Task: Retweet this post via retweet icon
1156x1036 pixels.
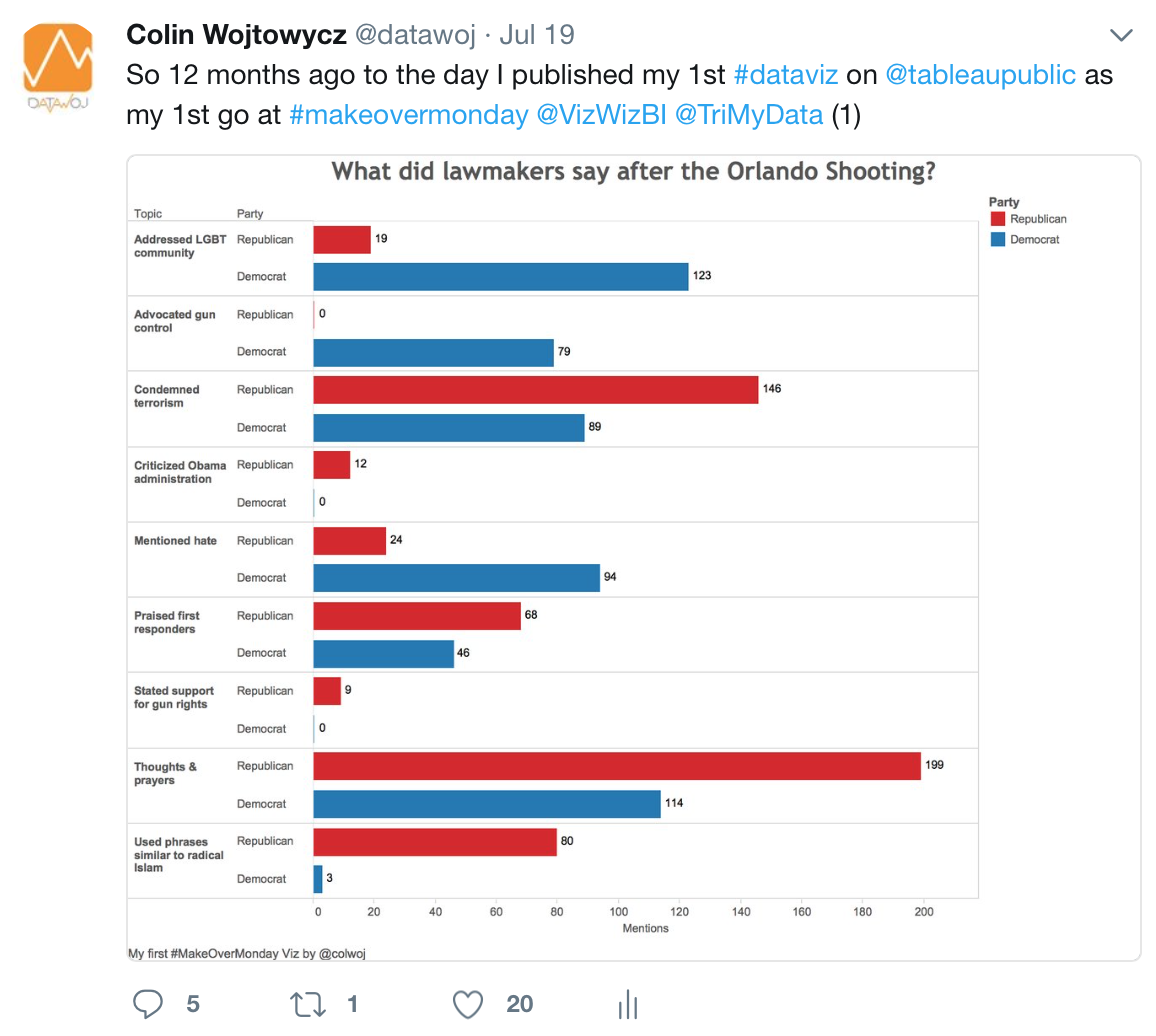Action: coord(307,1004)
